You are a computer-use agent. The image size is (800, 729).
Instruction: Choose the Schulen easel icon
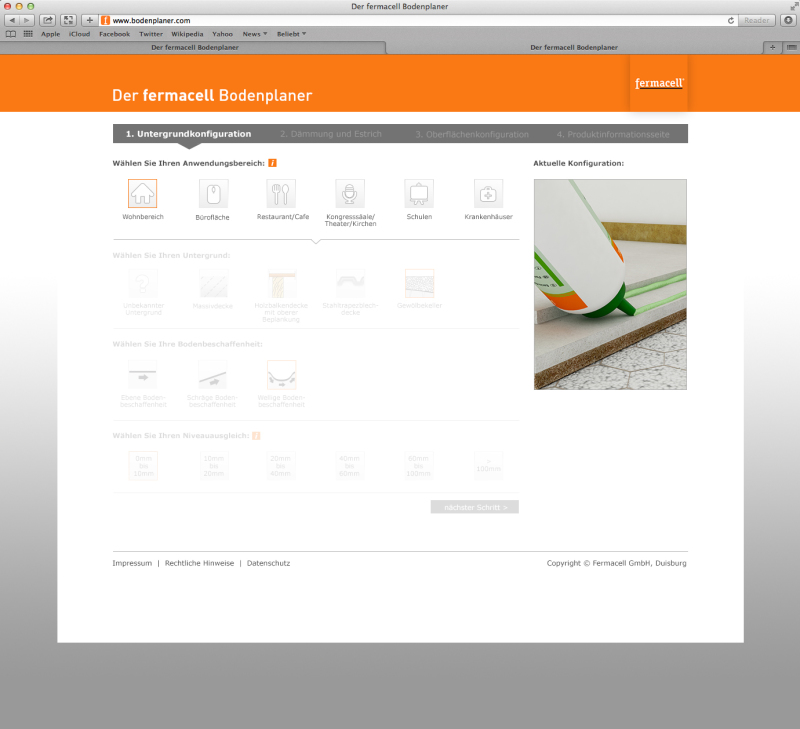[419, 193]
